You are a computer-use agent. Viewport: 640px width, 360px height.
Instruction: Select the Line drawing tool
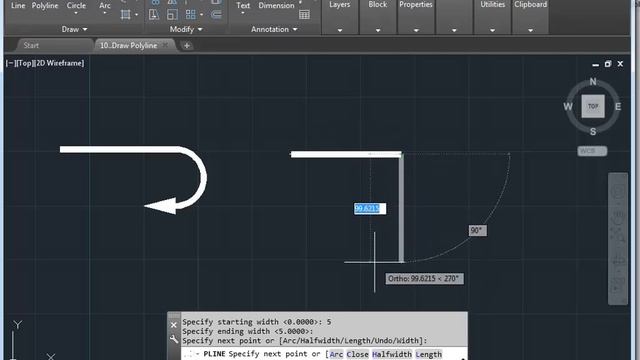click(18, 5)
